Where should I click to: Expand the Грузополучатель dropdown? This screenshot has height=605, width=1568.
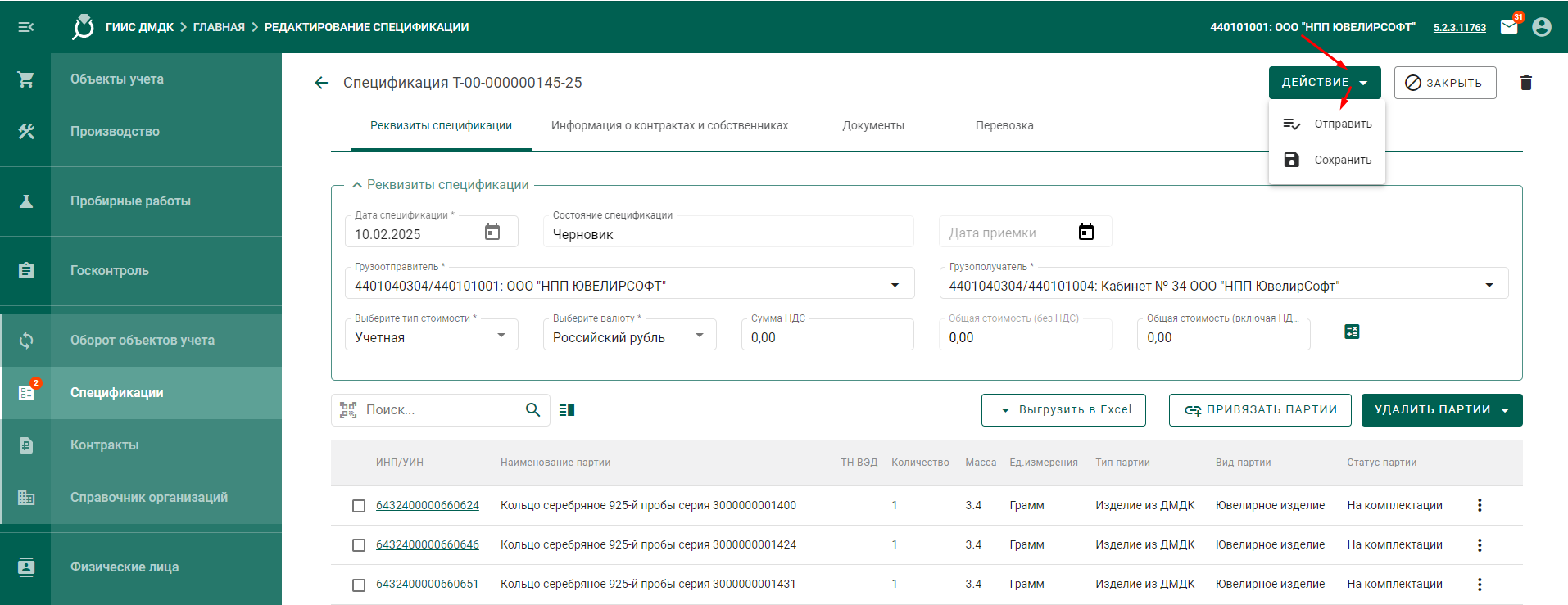(x=1489, y=285)
